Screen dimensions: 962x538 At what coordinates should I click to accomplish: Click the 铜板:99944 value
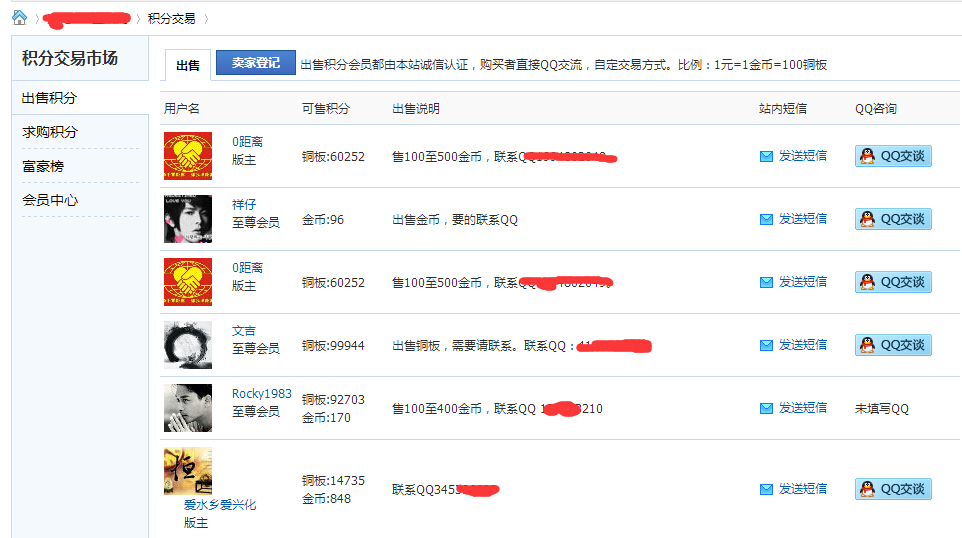333,345
